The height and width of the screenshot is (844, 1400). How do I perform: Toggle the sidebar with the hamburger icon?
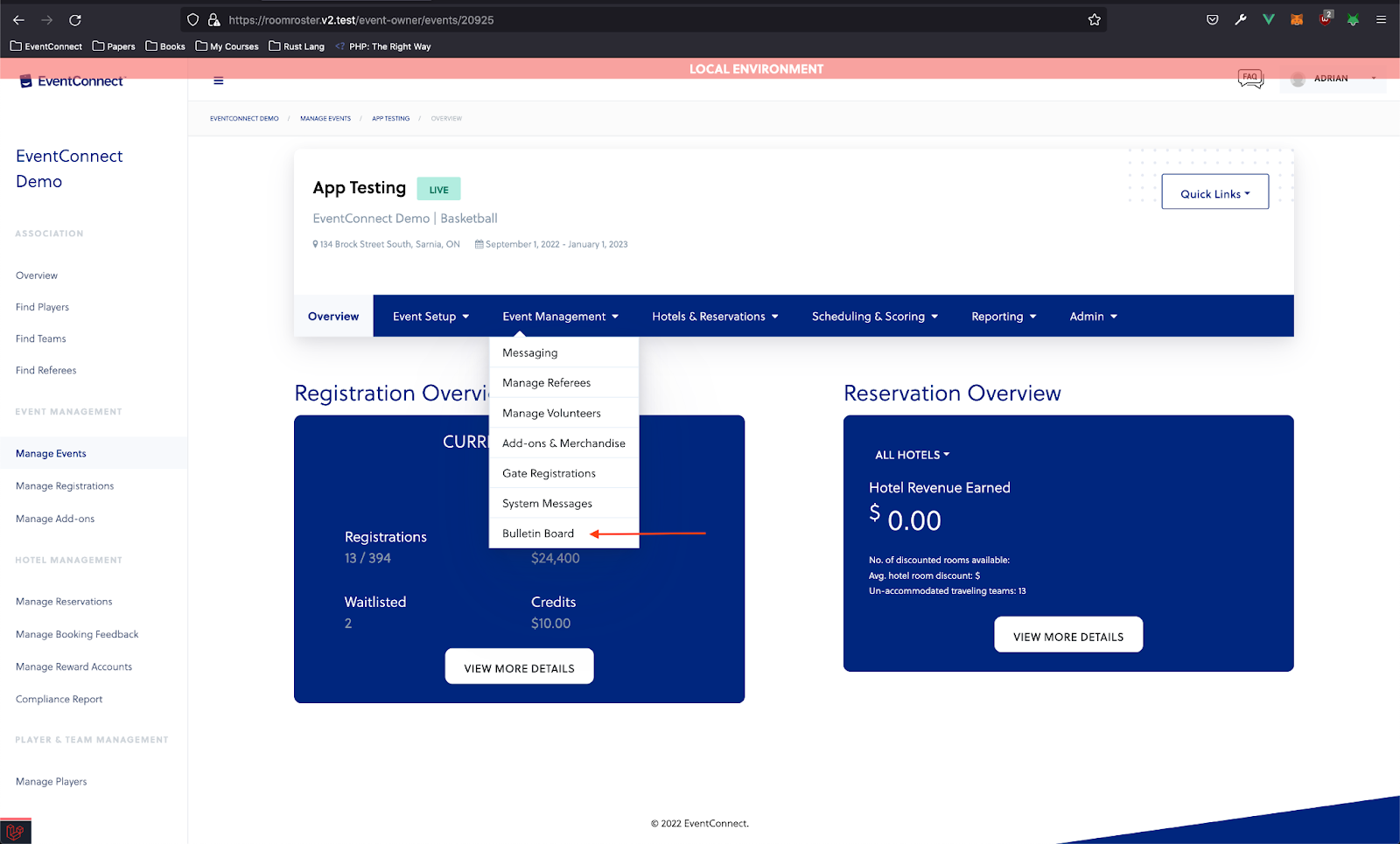tap(219, 80)
